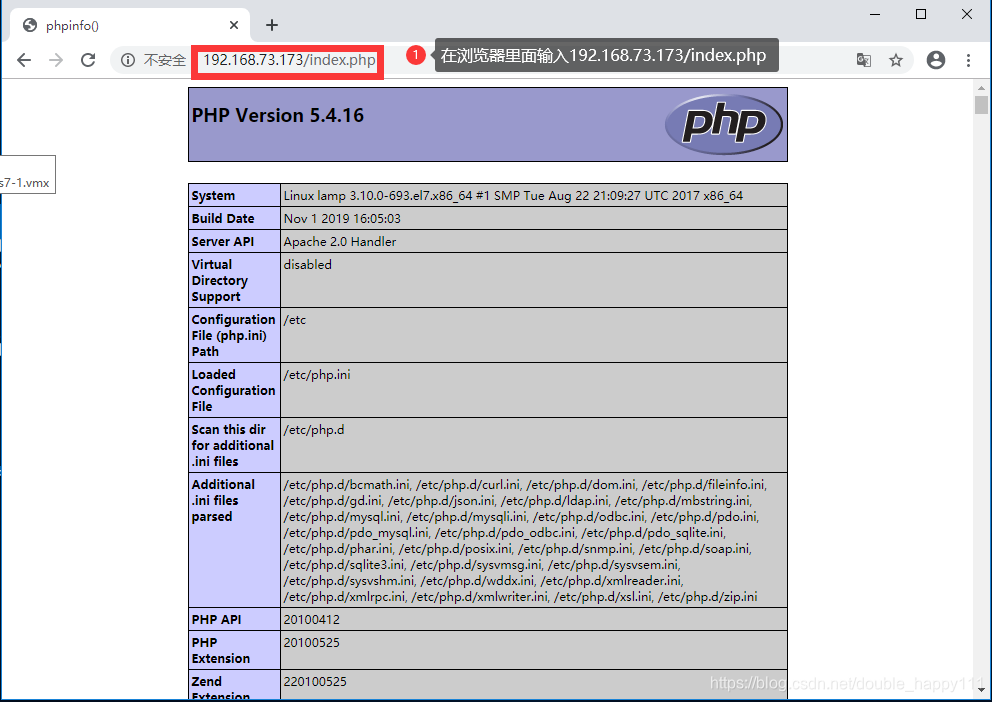This screenshot has height=702, width=992.
Task: Click '220100525' Zend value
Action: coord(315,682)
